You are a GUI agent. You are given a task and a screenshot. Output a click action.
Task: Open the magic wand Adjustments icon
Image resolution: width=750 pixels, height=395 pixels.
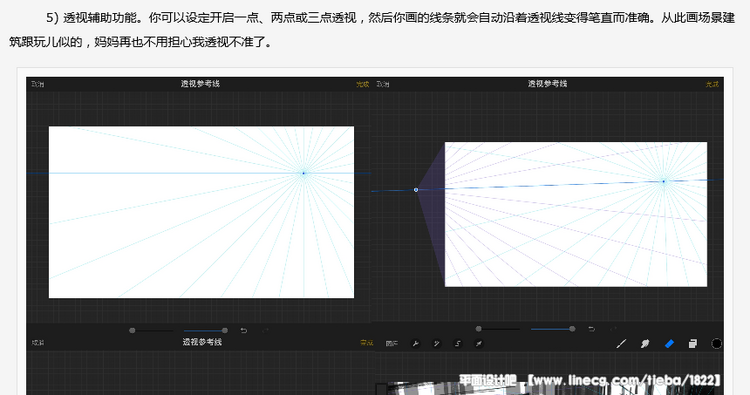point(437,343)
